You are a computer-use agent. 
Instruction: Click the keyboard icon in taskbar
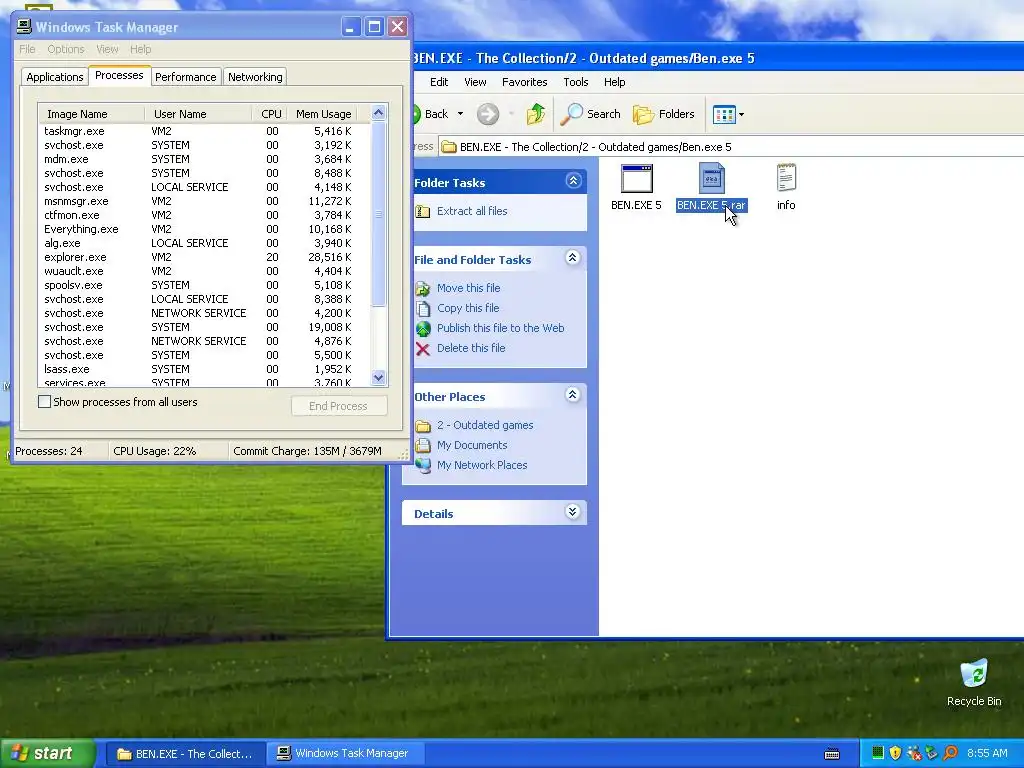(832, 754)
